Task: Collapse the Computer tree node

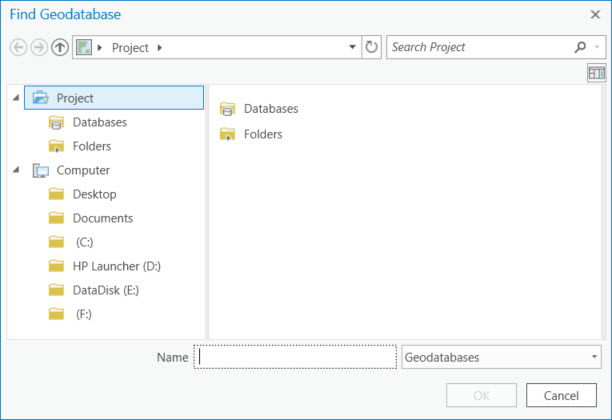Action: tap(16, 170)
